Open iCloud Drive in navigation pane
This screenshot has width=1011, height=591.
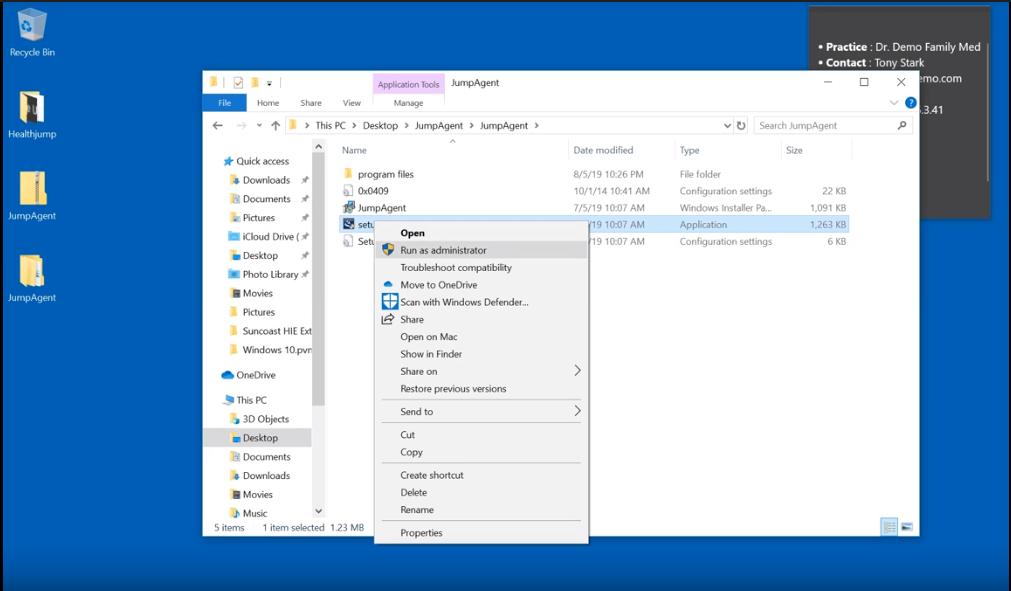270,237
